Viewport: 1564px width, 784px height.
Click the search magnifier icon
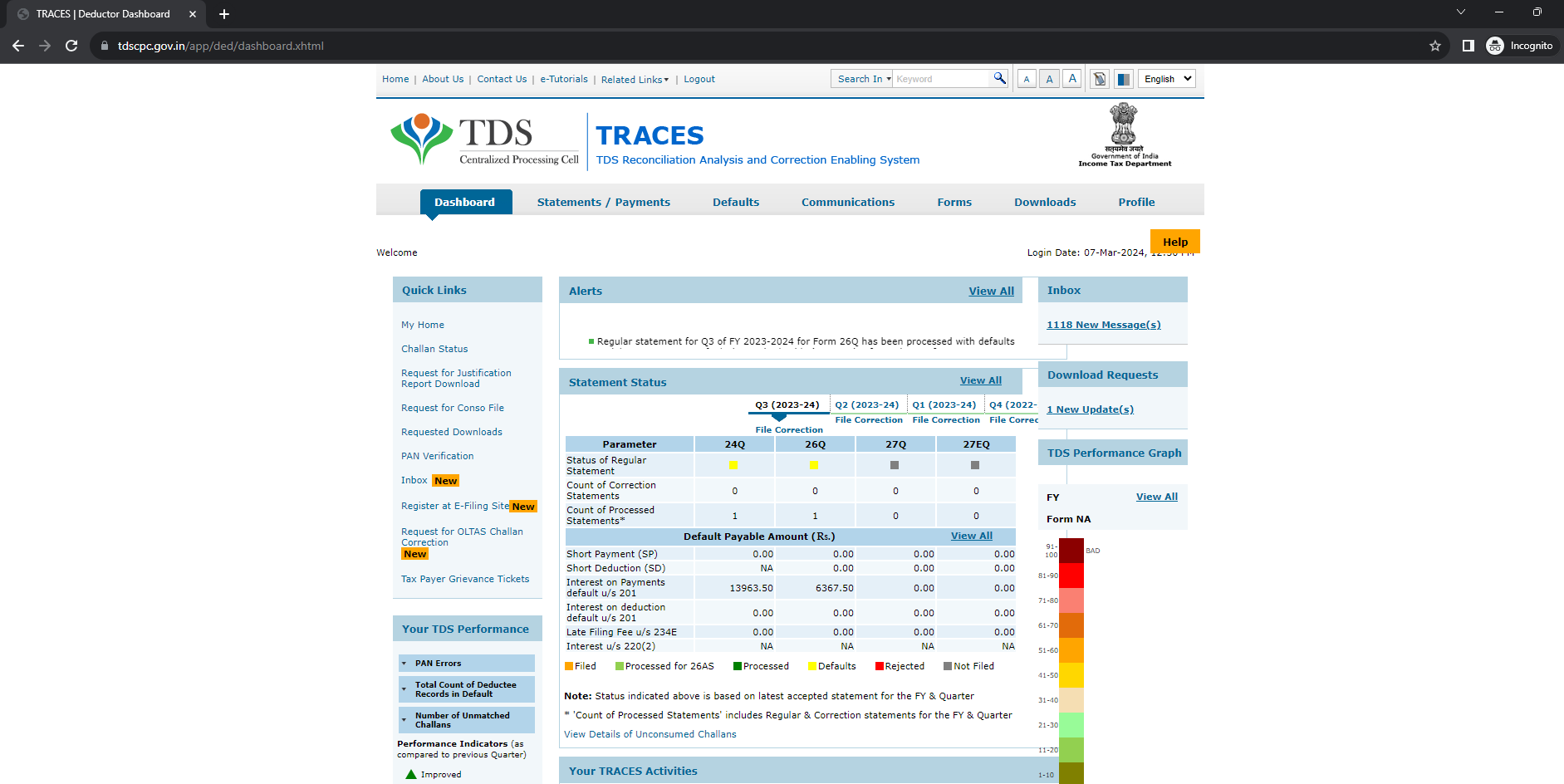[1000, 78]
